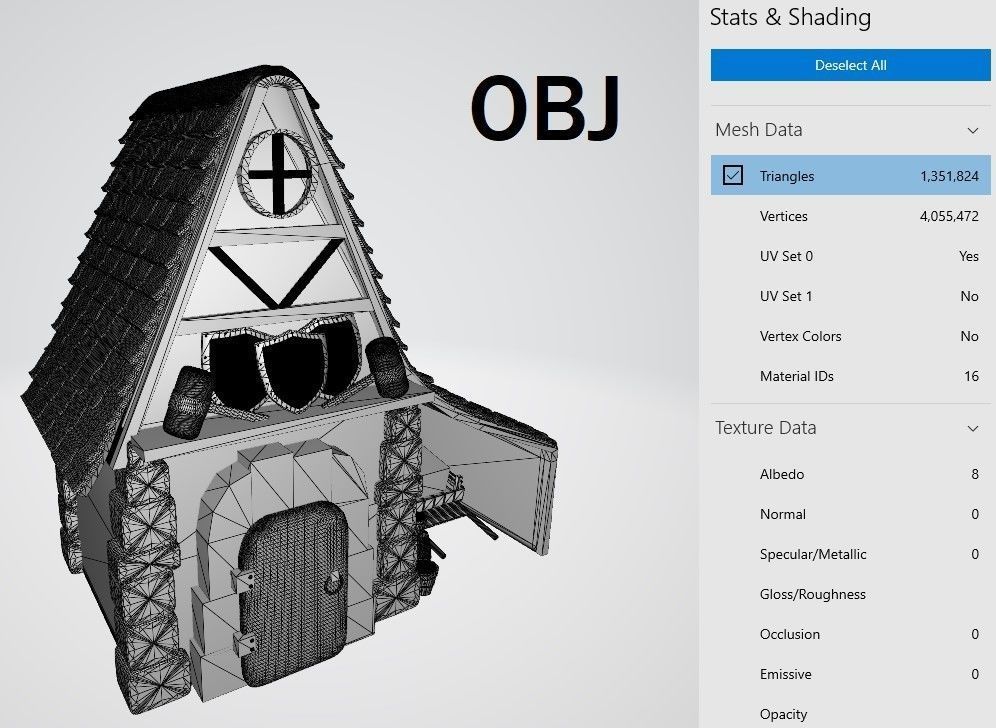Select the Vertex Colors row
This screenshot has height=728, width=996.
point(851,336)
